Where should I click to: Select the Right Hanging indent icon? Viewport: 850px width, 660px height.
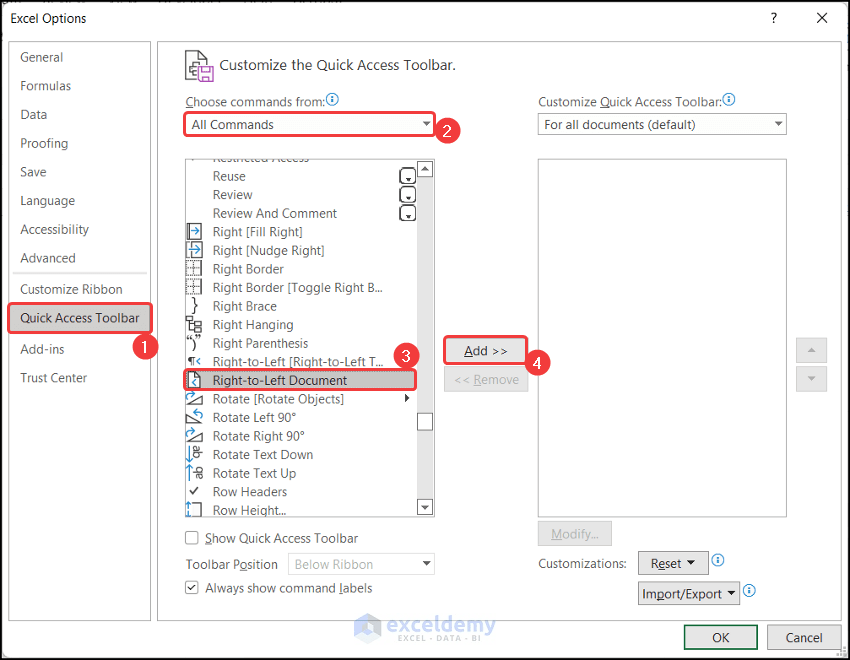[195, 324]
